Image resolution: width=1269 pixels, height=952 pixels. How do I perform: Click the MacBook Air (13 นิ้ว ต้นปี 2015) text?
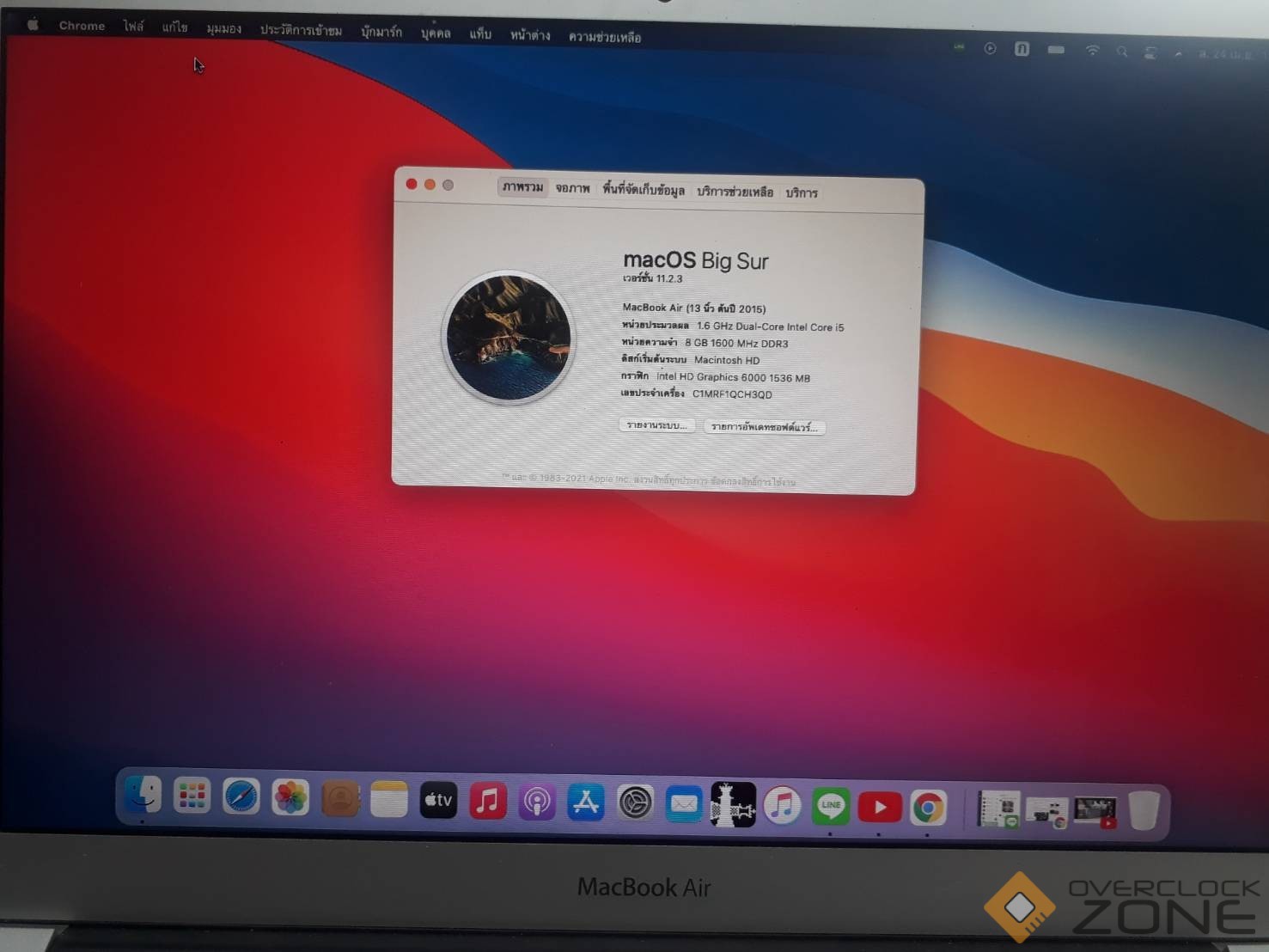pos(694,308)
